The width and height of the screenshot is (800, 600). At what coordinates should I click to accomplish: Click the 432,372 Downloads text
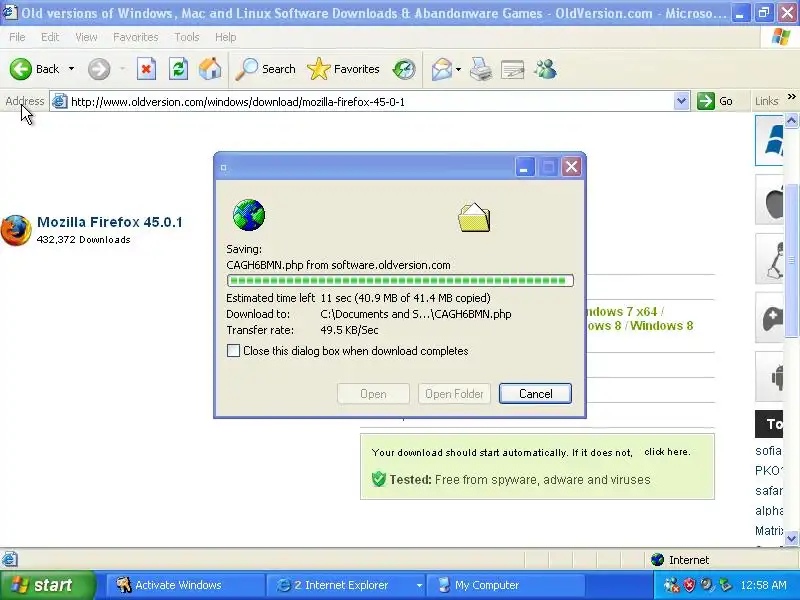click(84, 240)
